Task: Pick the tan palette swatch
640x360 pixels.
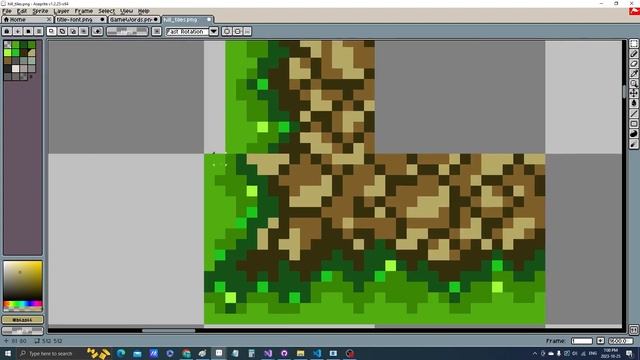Action: [31, 52]
